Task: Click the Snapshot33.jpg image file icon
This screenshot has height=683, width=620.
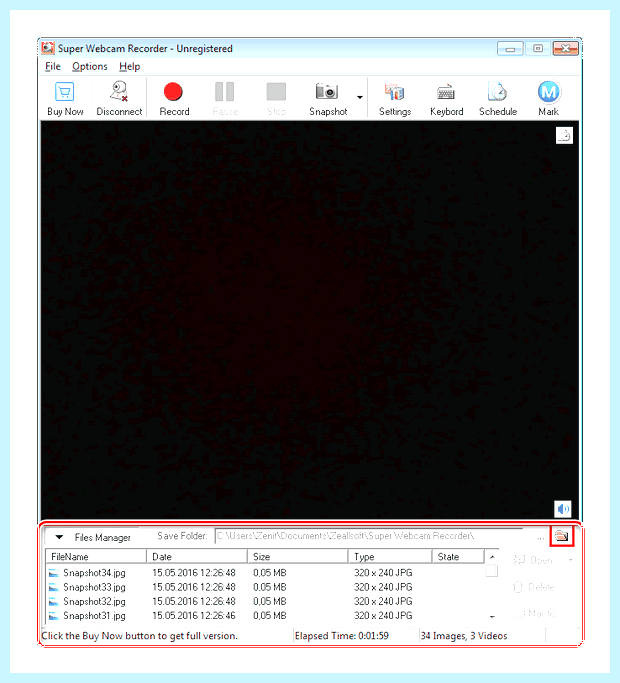Action: pos(53,588)
